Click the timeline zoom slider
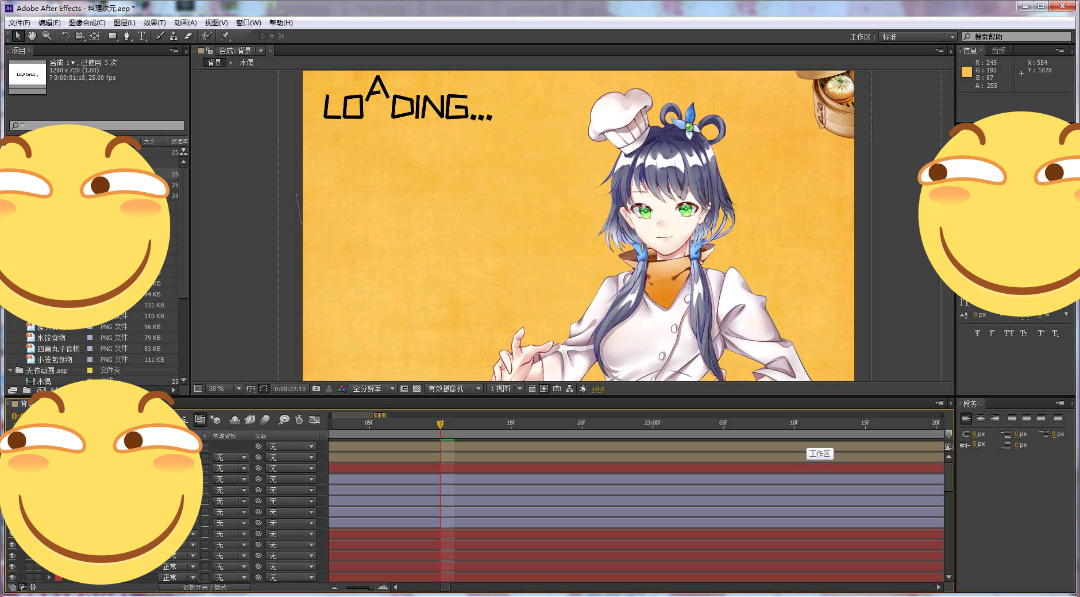The image size is (1080, 597). pyautogui.click(x=358, y=587)
